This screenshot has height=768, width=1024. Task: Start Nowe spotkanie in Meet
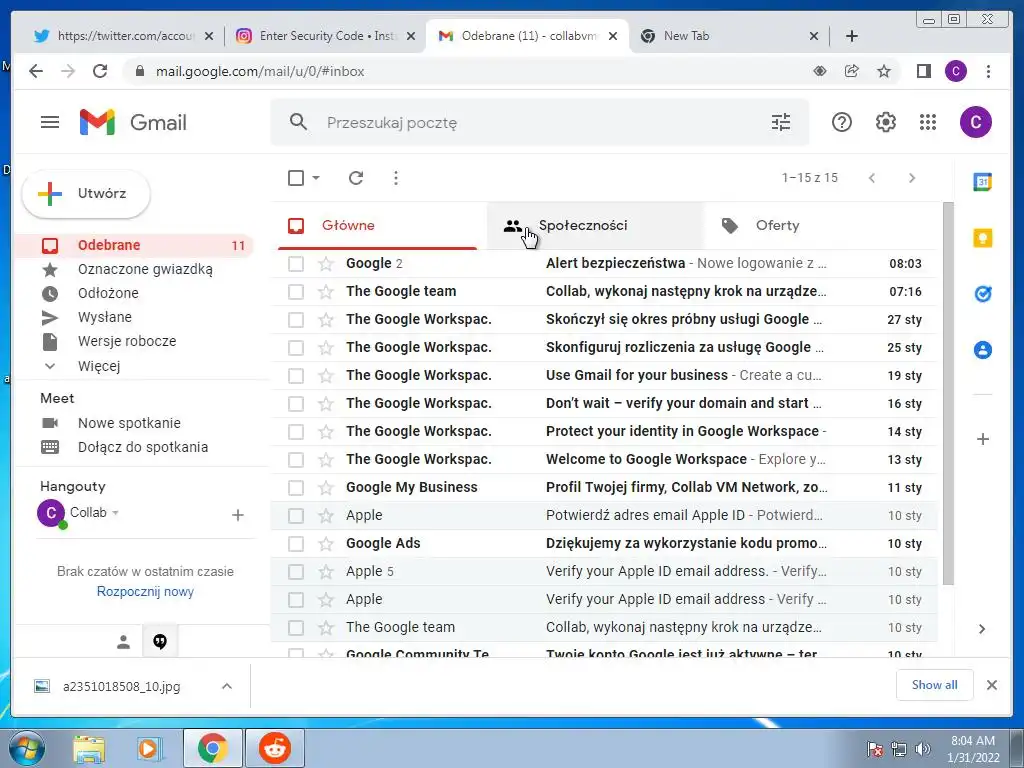coord(129,423)
